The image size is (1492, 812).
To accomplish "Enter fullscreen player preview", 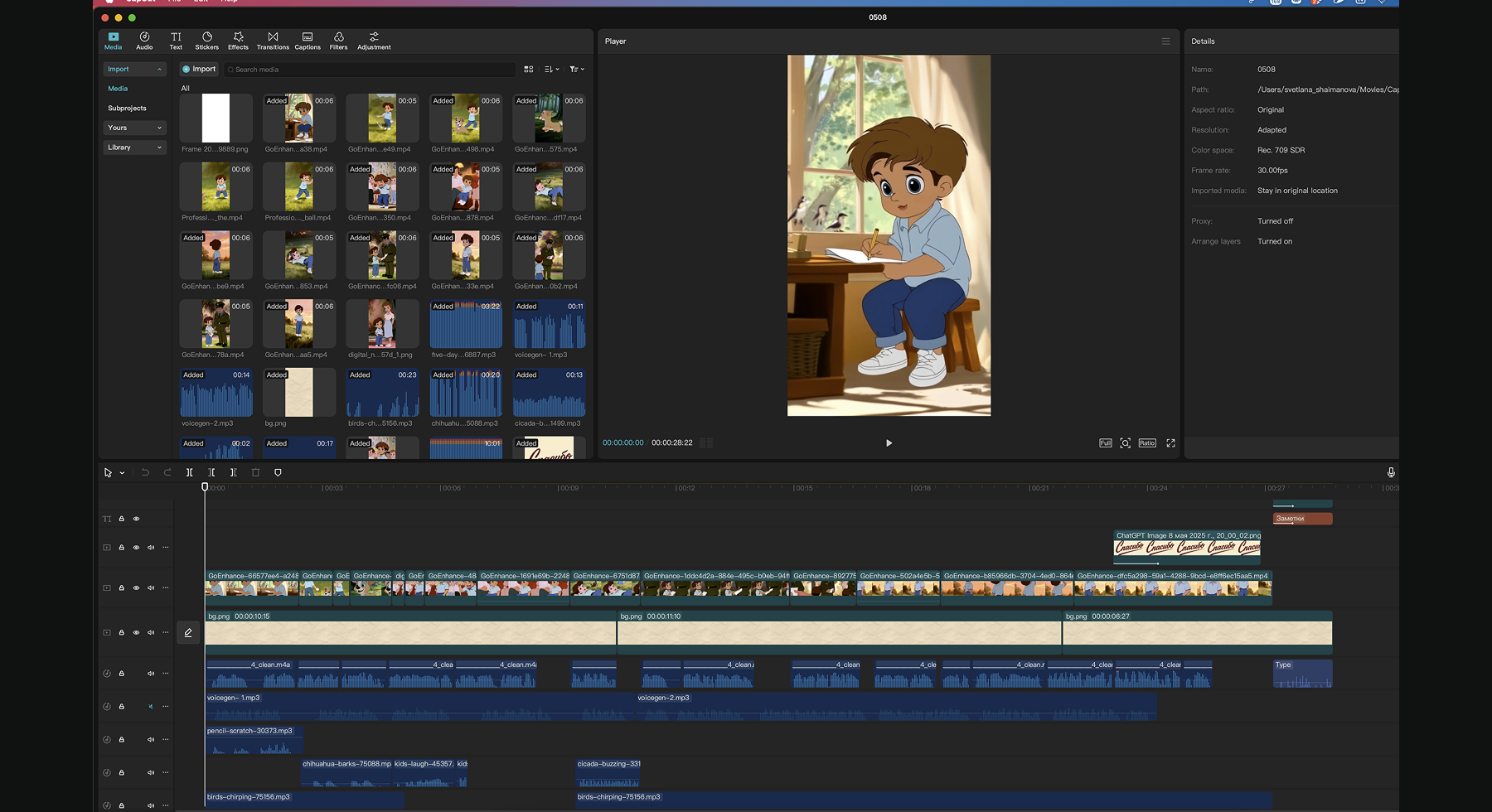I will (x=1170, y=443).
